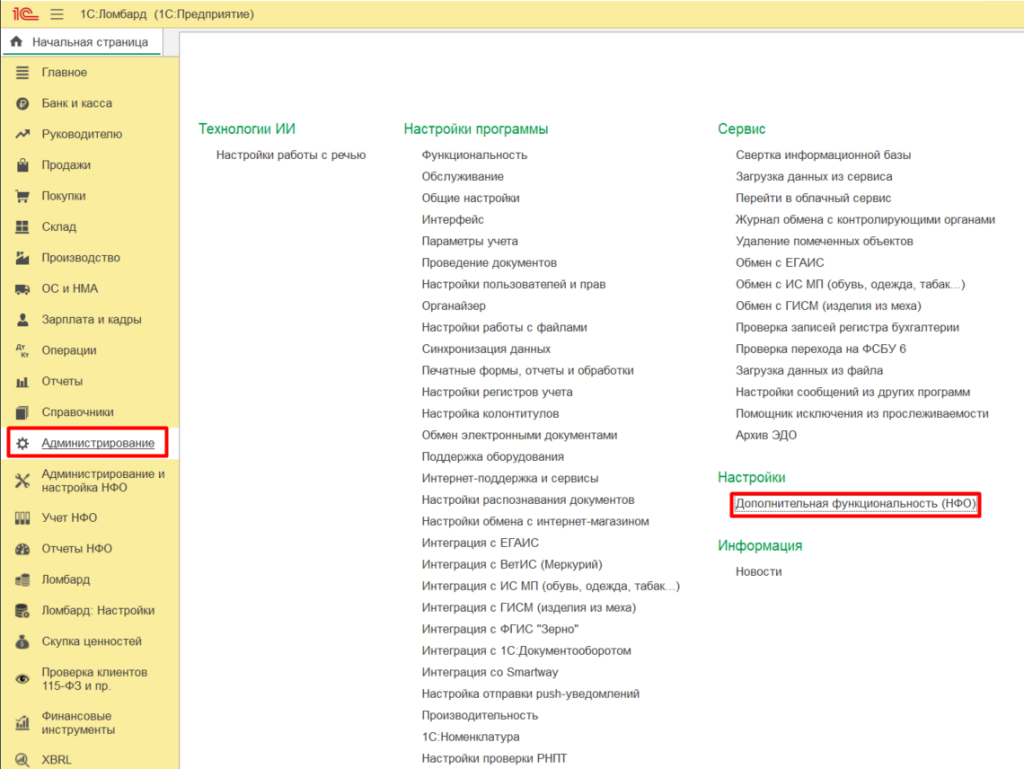Click the Производство factory icon

pyautogui.click(x=22, y=258)
